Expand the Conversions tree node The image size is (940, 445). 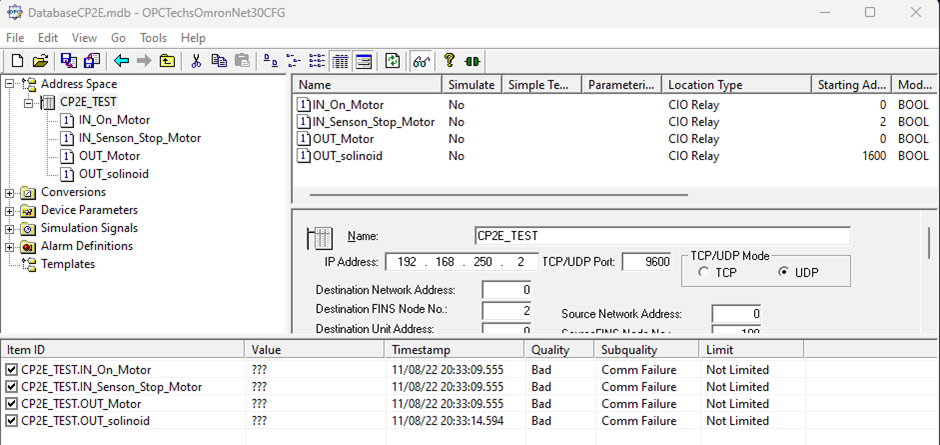pos(10,193)
